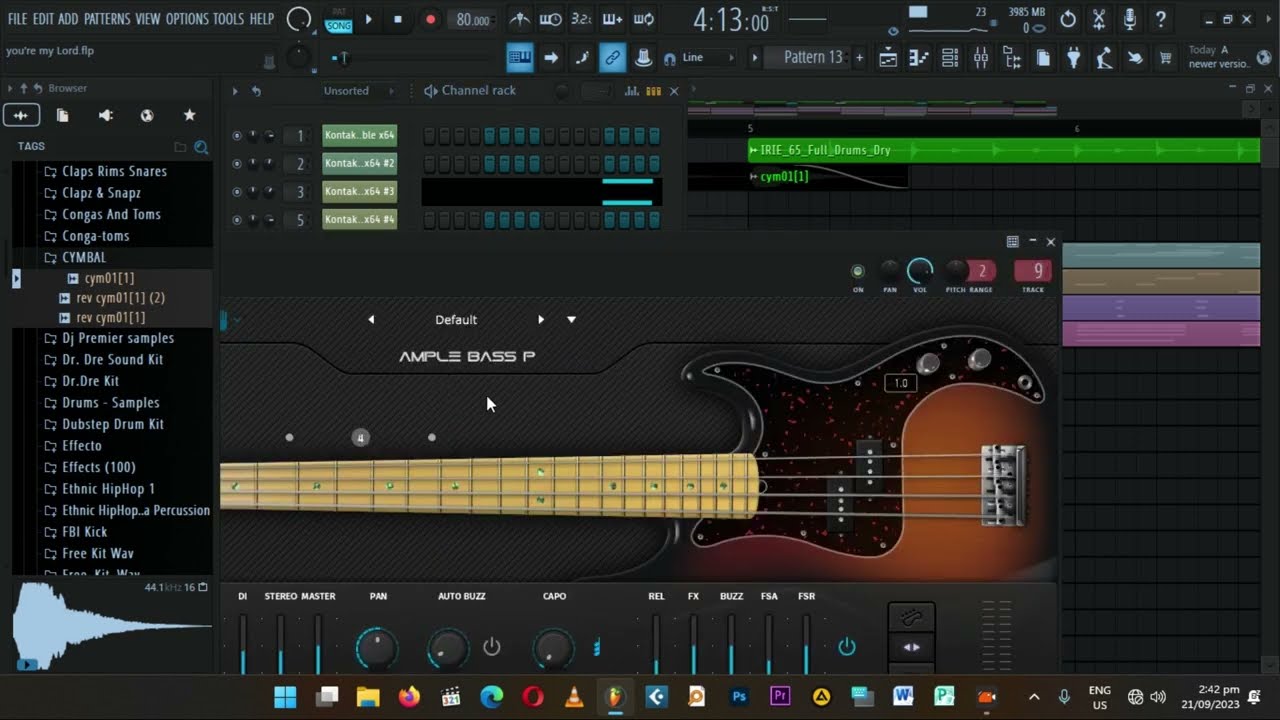The width and height of the screenshot is (1280, 720).
Task: Toggle Channel rack graph editor icon
Action: (x=631, y=91)
